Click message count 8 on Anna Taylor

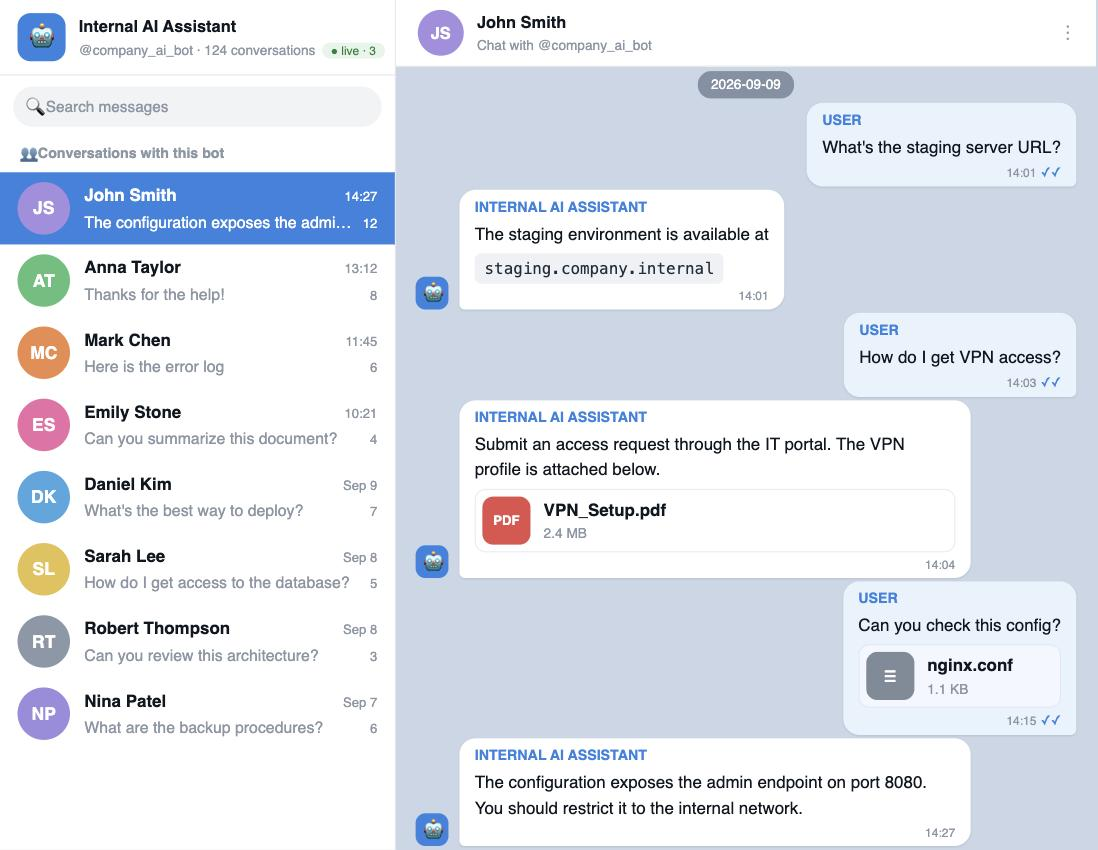(373, 295)
